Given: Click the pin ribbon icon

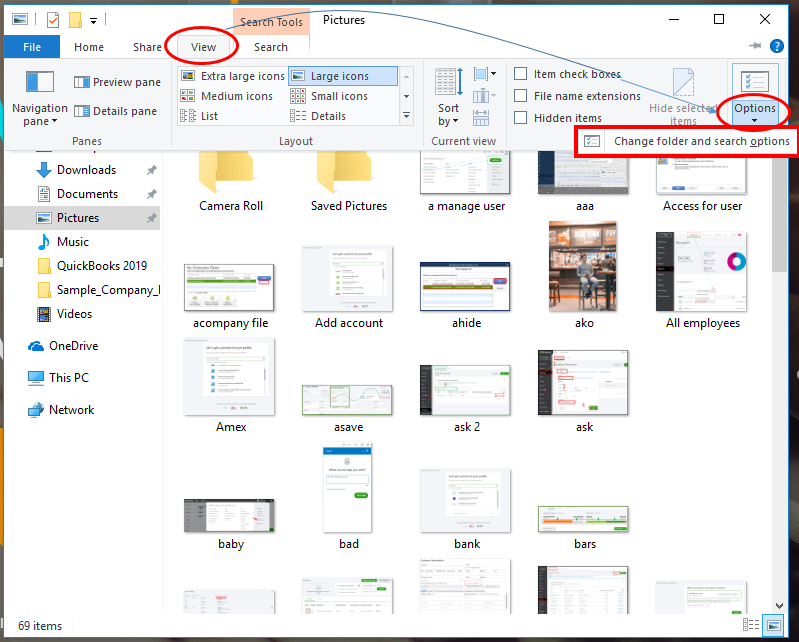Looking at the screenshot, I should pyautogui.click(x=755, y=46).
